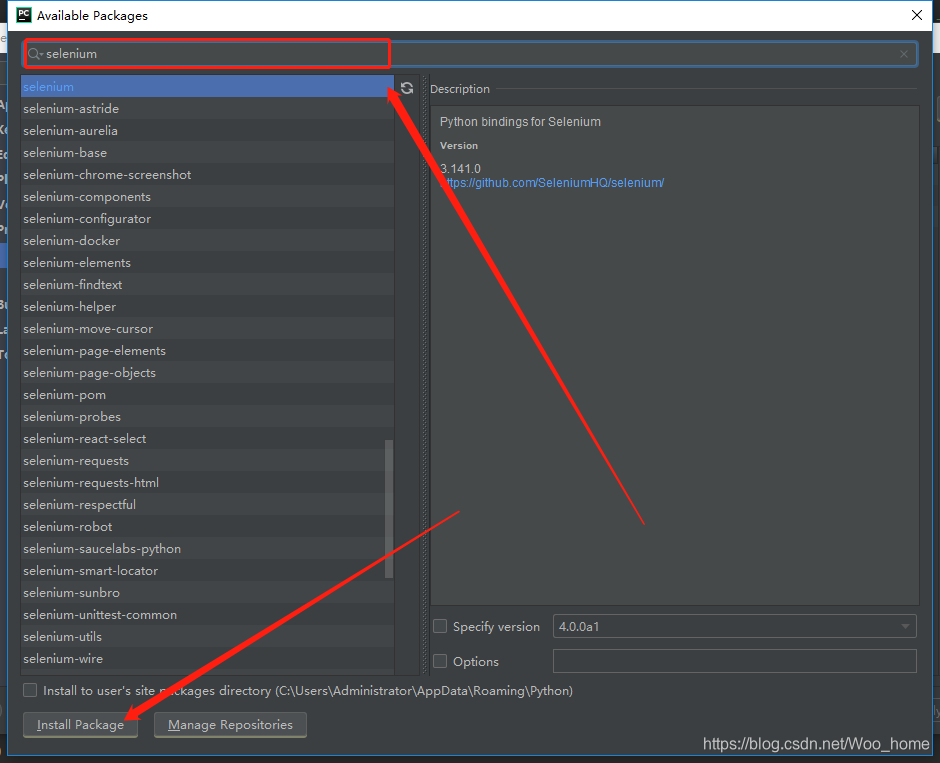Screen dimensions: 940x763
Task: Click the Python bindings for Selenium description
Action: (520, 122)
